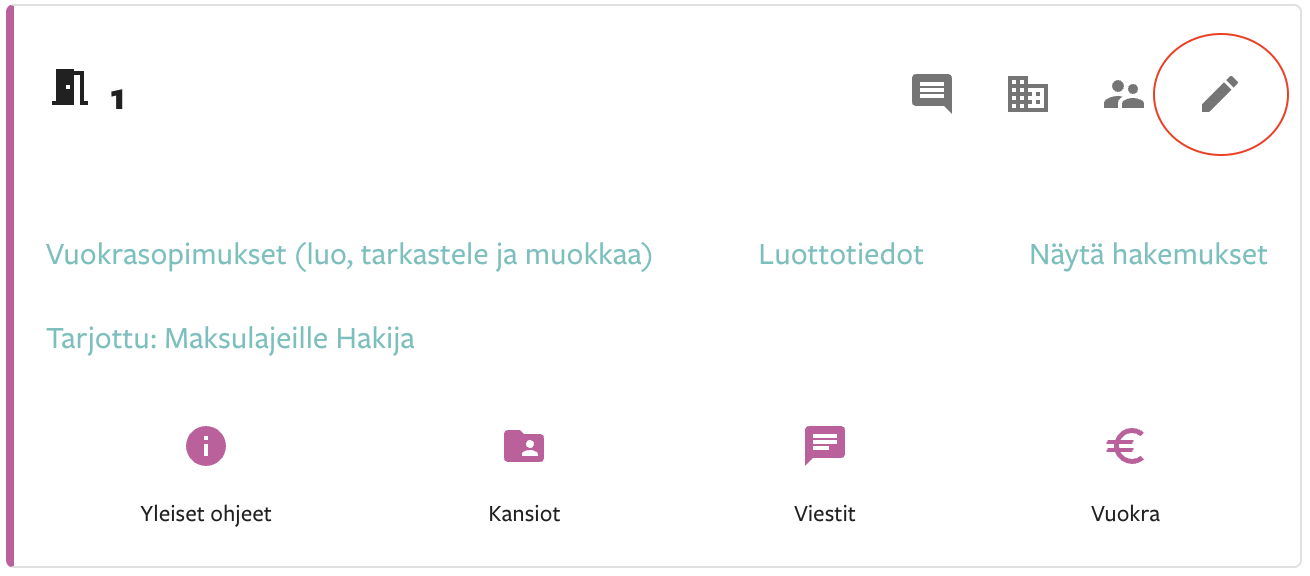This screenshot has height=576, width=1310.
Task: Click the Vuokra text label
Action: coord(1125,515)
